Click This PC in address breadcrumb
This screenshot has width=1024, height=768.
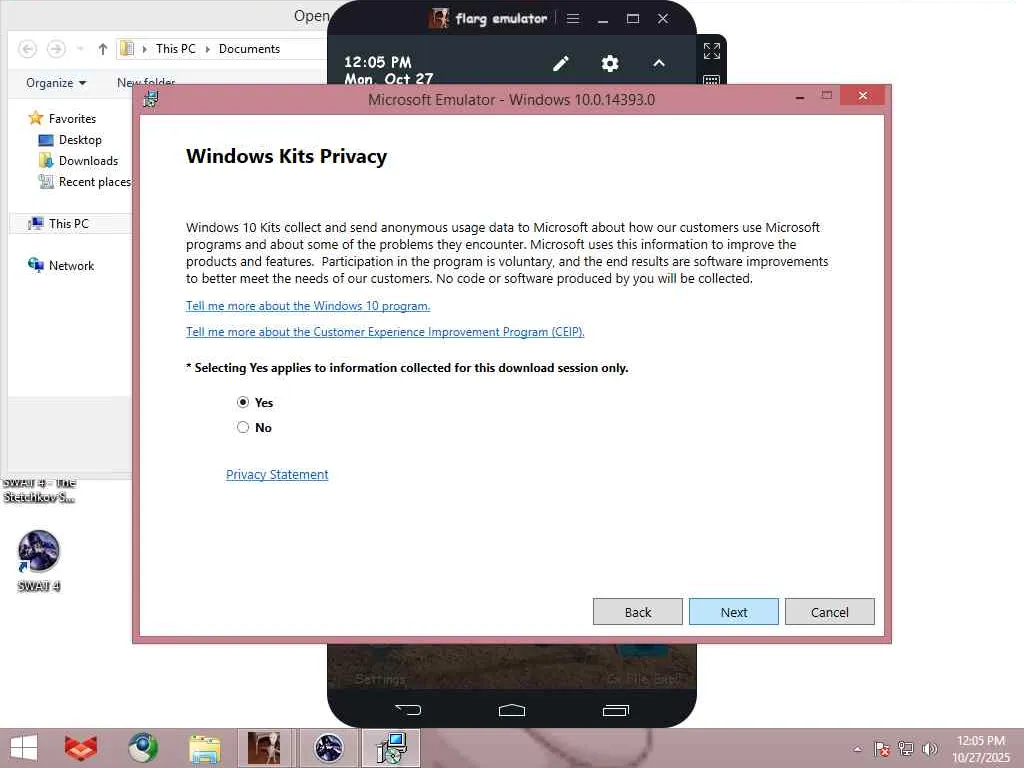coord(176,49)
